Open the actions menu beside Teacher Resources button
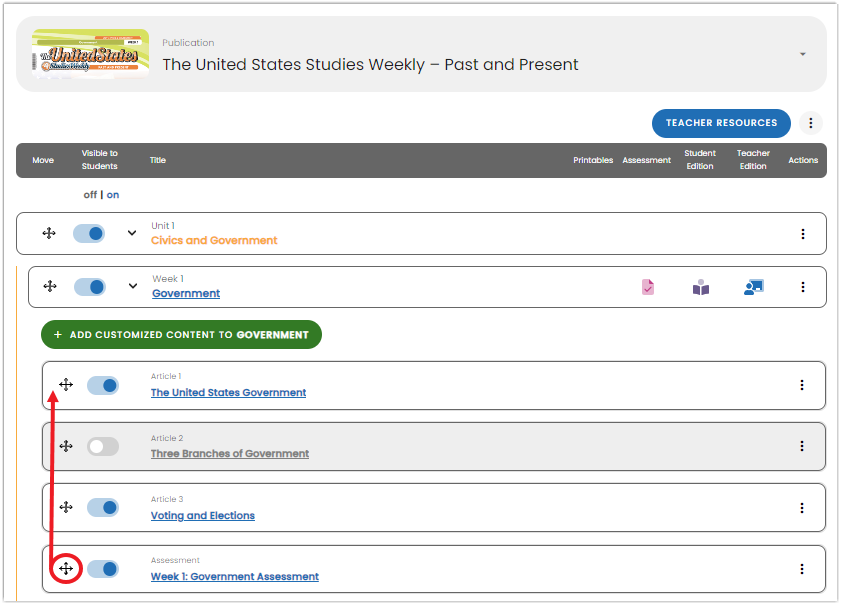 point(810,123)
